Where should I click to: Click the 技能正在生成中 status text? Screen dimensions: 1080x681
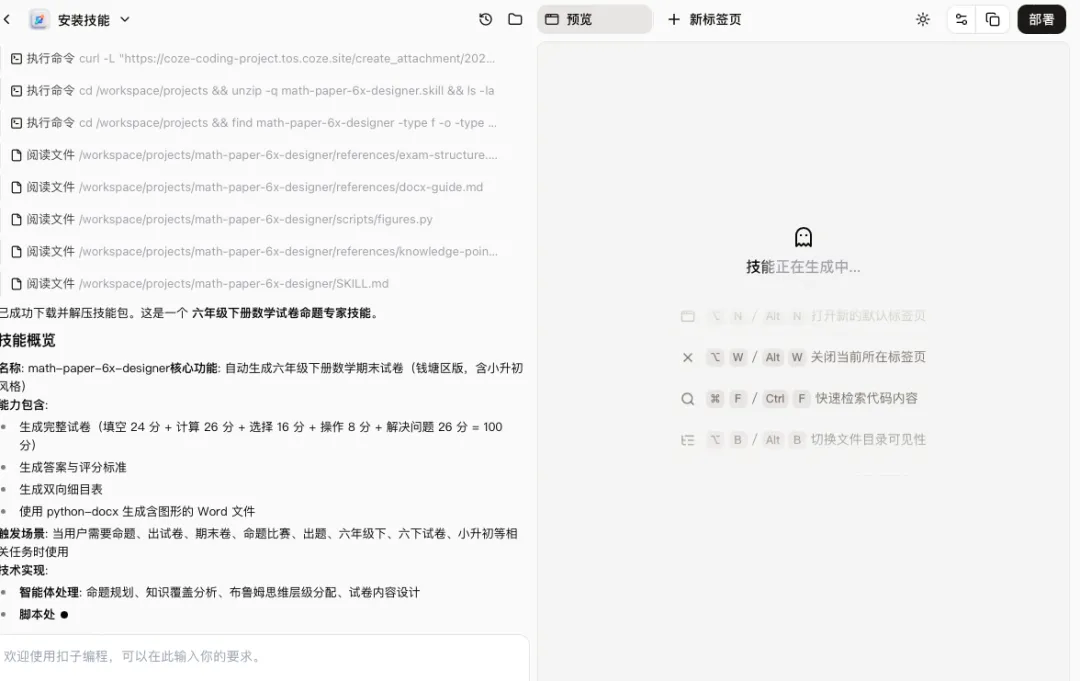[803, 266]
